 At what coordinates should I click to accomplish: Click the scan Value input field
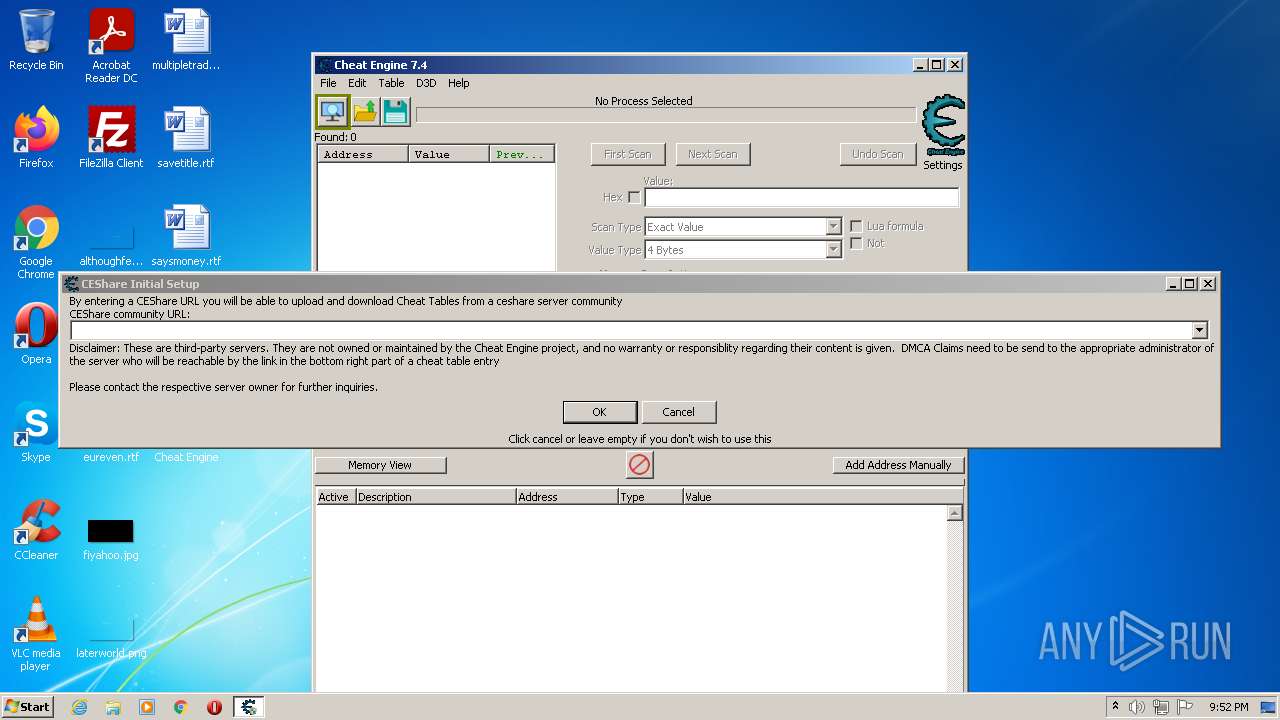coord(802,197)
